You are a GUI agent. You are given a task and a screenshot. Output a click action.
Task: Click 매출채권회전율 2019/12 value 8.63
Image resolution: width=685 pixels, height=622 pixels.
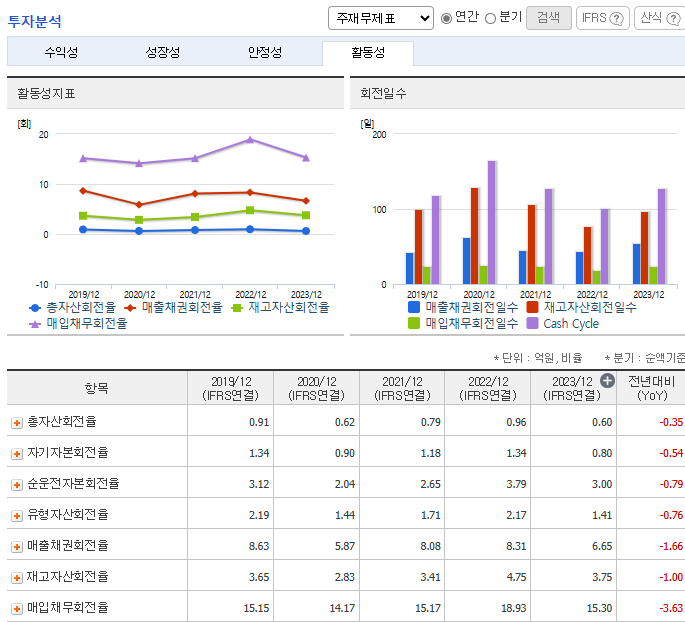tap(259, 546)
